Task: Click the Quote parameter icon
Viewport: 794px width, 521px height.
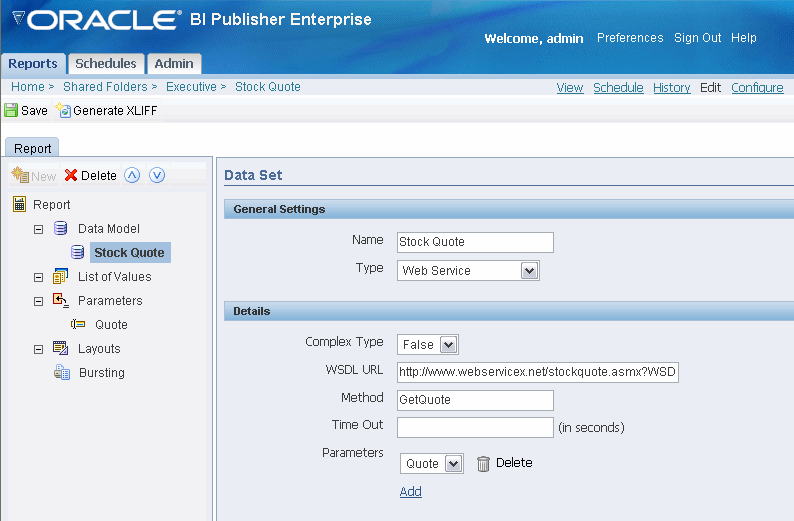Action: click(78, 324)
